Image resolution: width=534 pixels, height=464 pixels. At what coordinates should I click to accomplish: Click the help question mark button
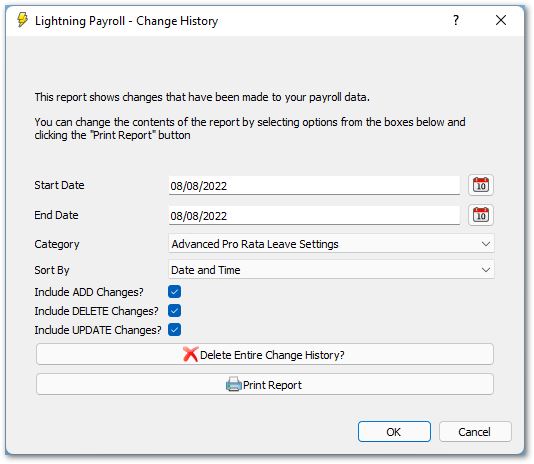point(456,20)
